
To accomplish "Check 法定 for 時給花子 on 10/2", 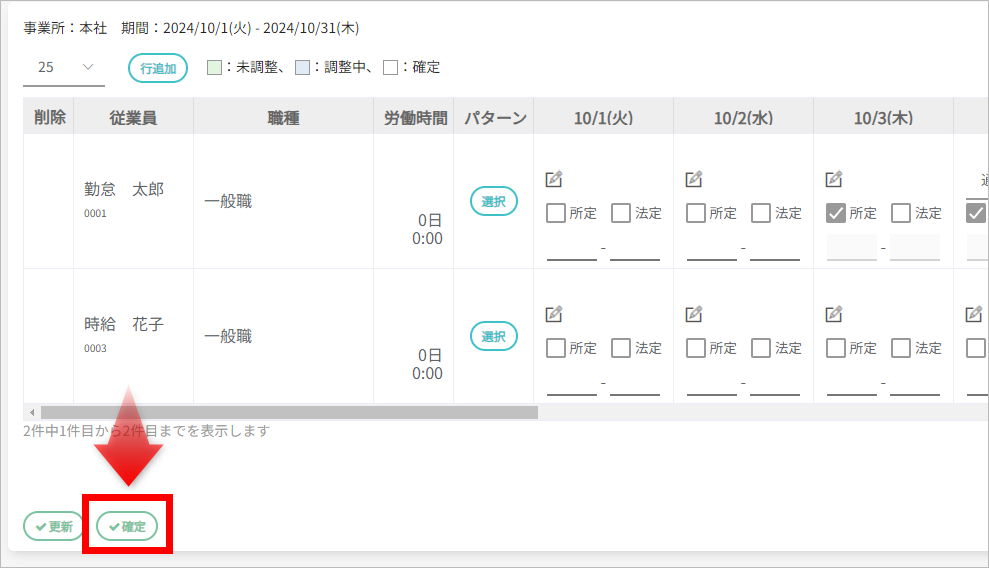I will 761,348.
